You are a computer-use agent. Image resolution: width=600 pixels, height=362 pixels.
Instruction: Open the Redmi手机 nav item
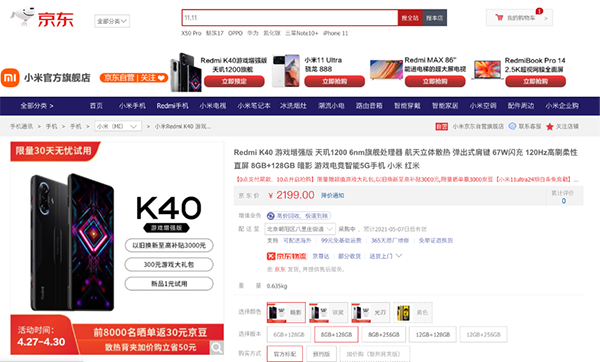(x=172, y=106)
